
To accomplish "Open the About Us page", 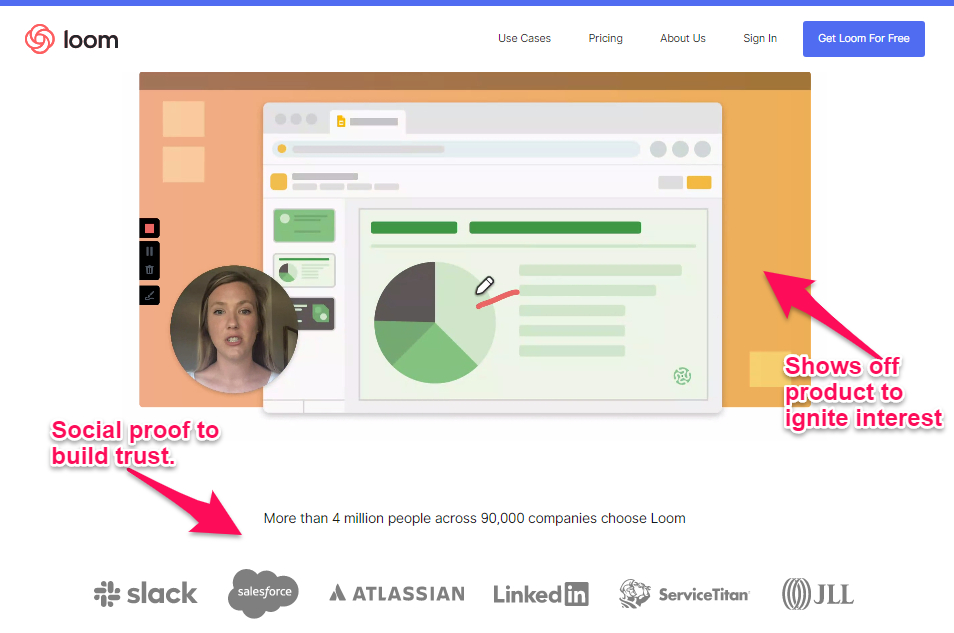I will 683,38.
